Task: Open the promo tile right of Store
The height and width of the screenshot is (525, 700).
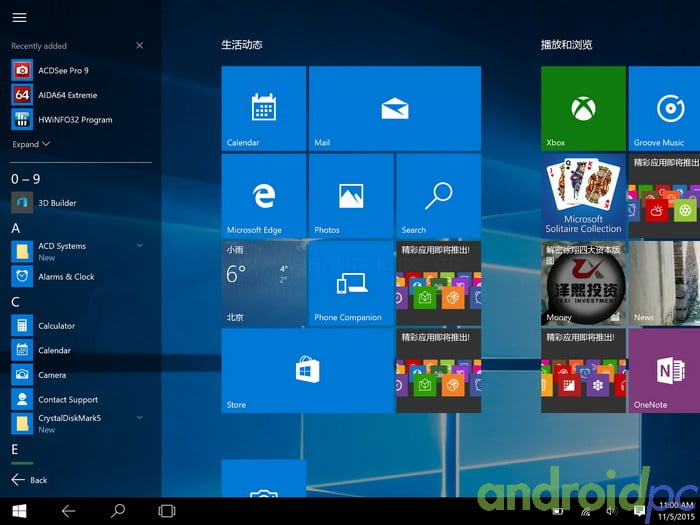Action: pyautogui.click(x=438, y=371)
